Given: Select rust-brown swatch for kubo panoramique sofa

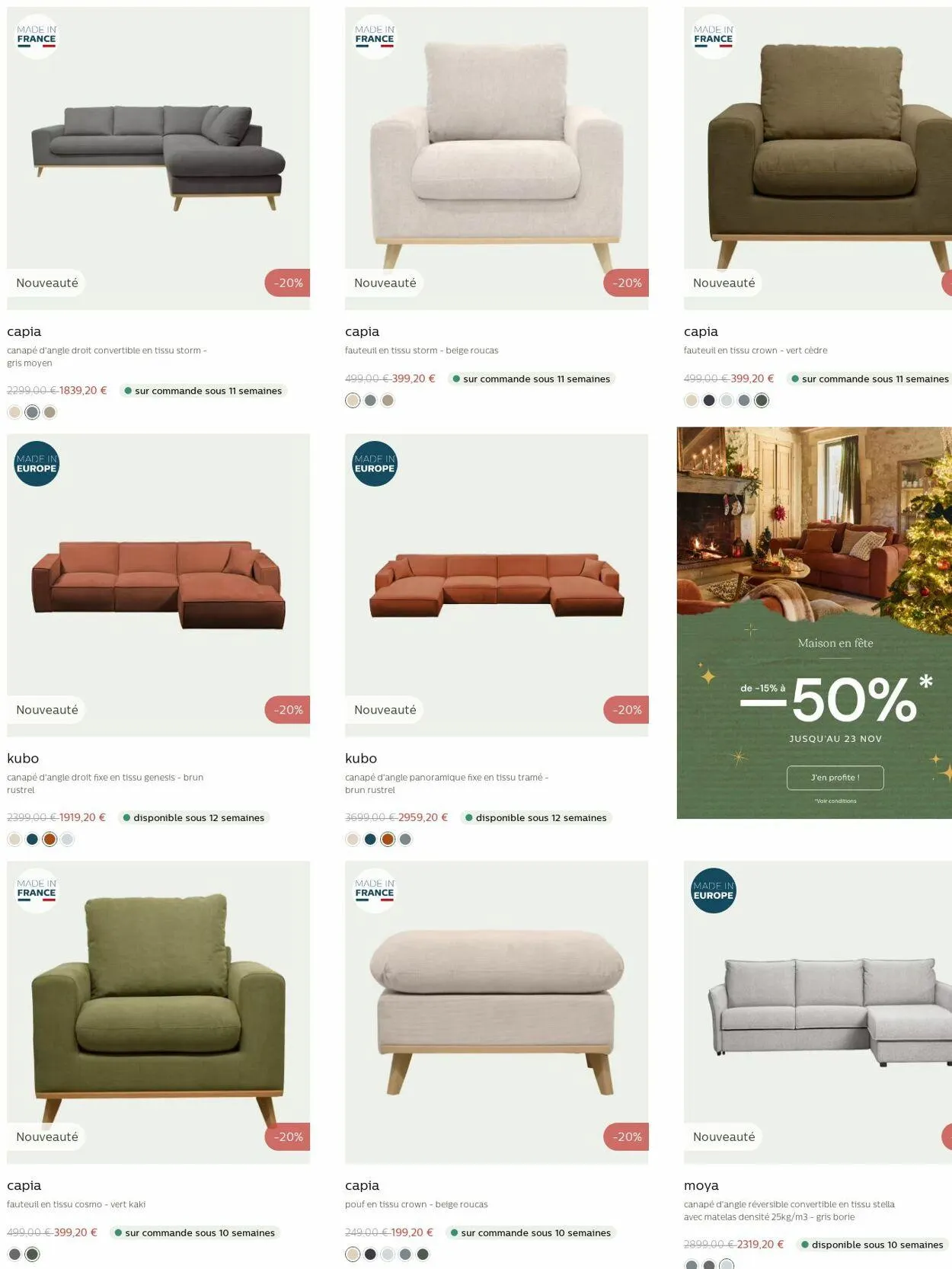Looking at the screenshot, I should (388, 839).
